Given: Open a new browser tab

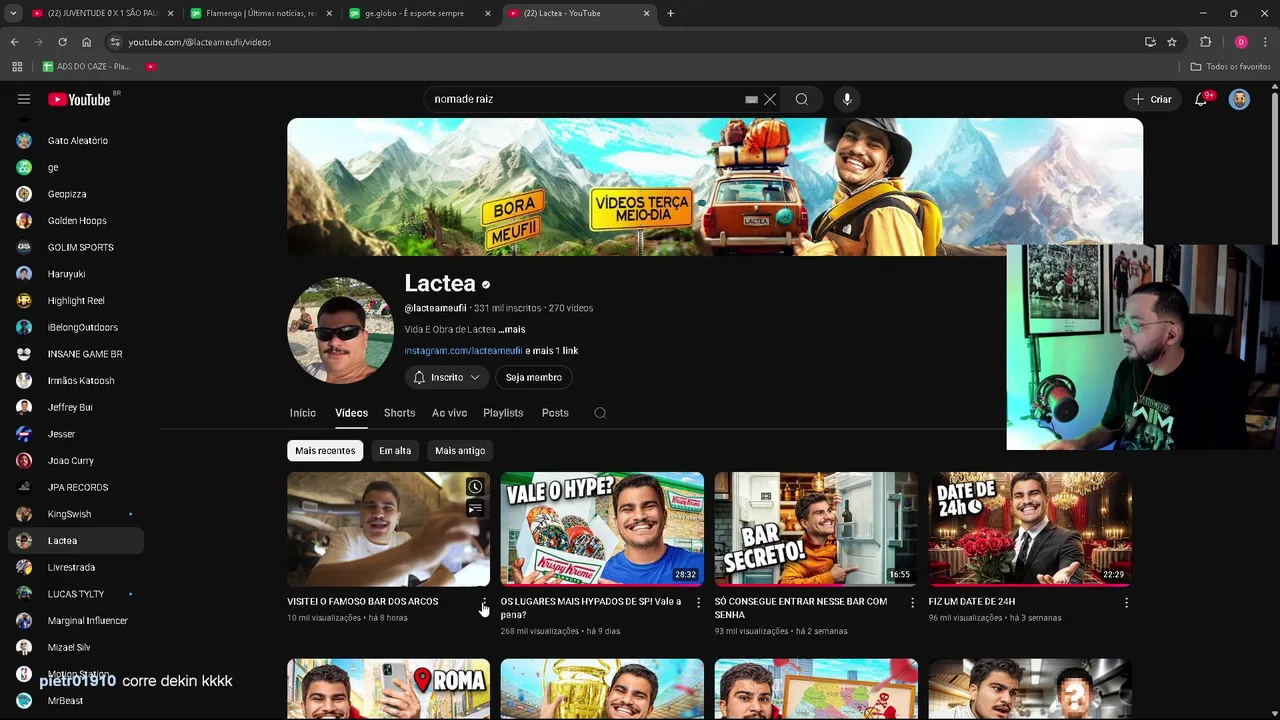Looking at the screenshot, I should tap(670, 13).
